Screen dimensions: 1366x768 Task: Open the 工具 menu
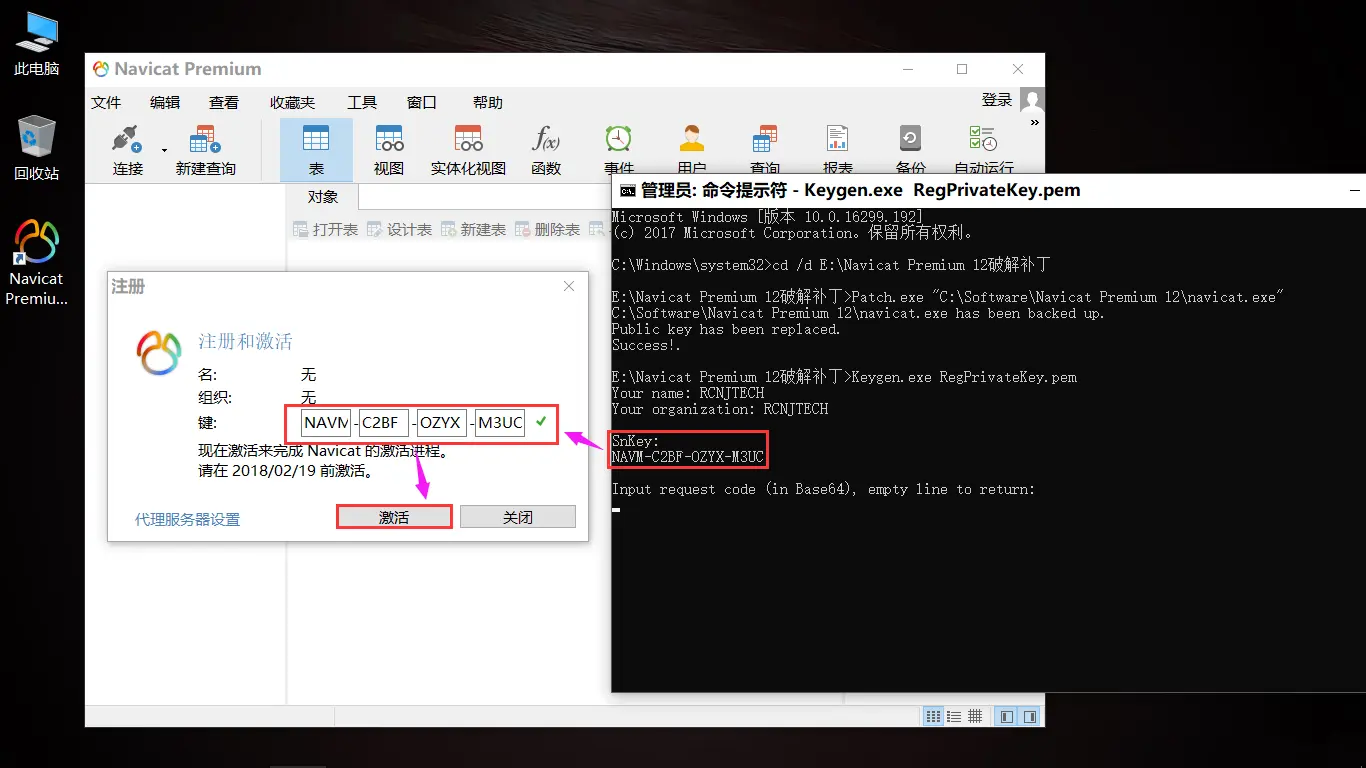(x=362, y=102)
